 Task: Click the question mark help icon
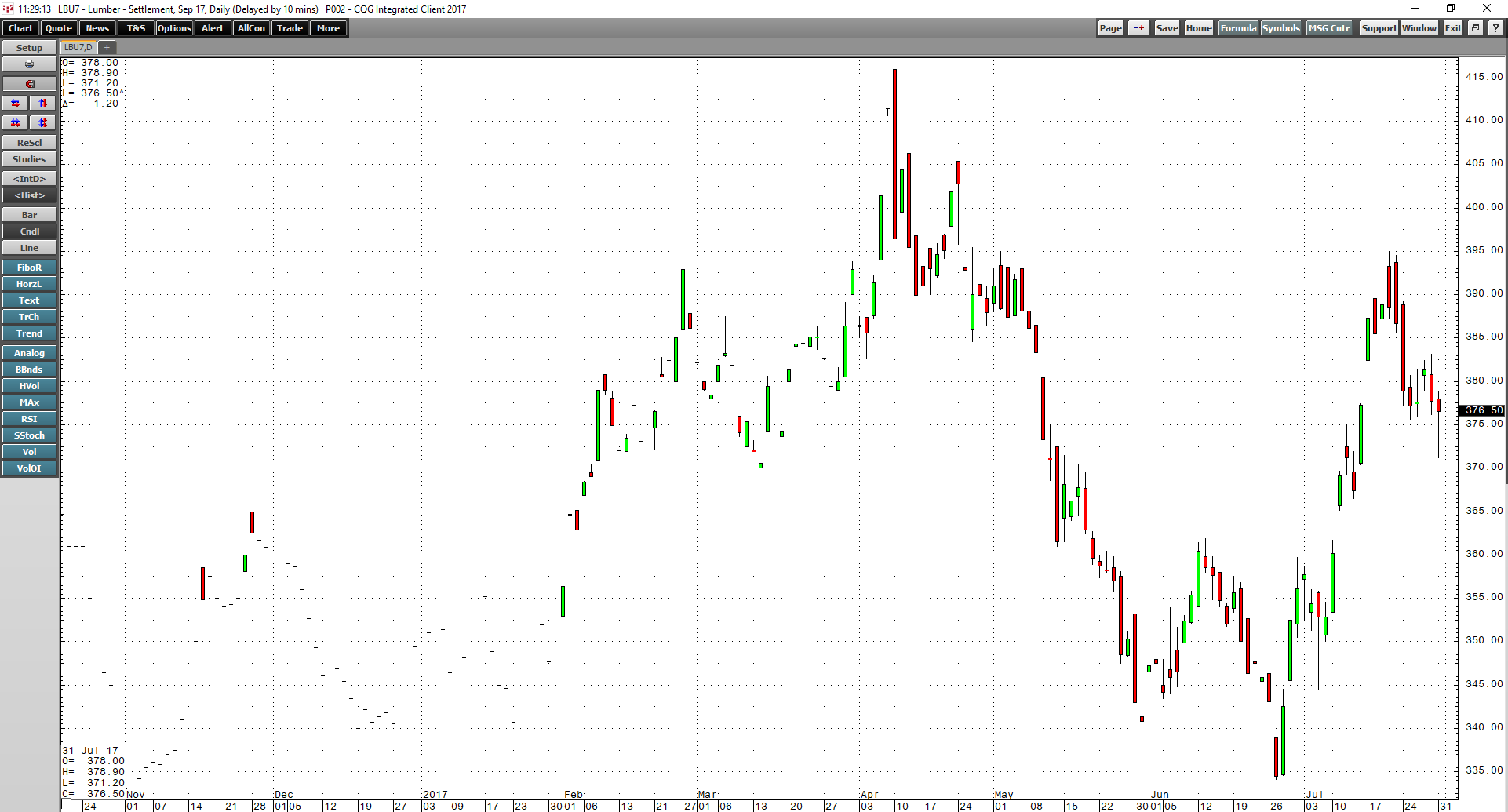1495,28
